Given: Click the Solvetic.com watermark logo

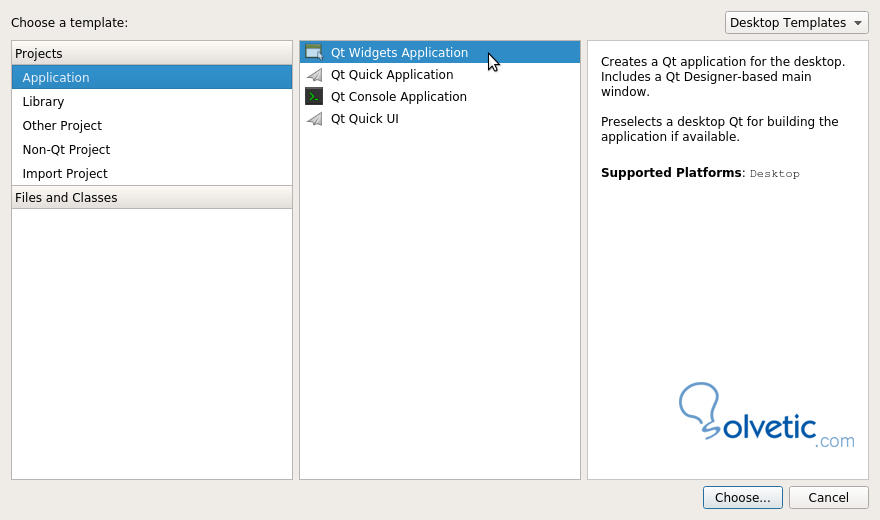Looking at the screenshot, I should pos(766,416).
